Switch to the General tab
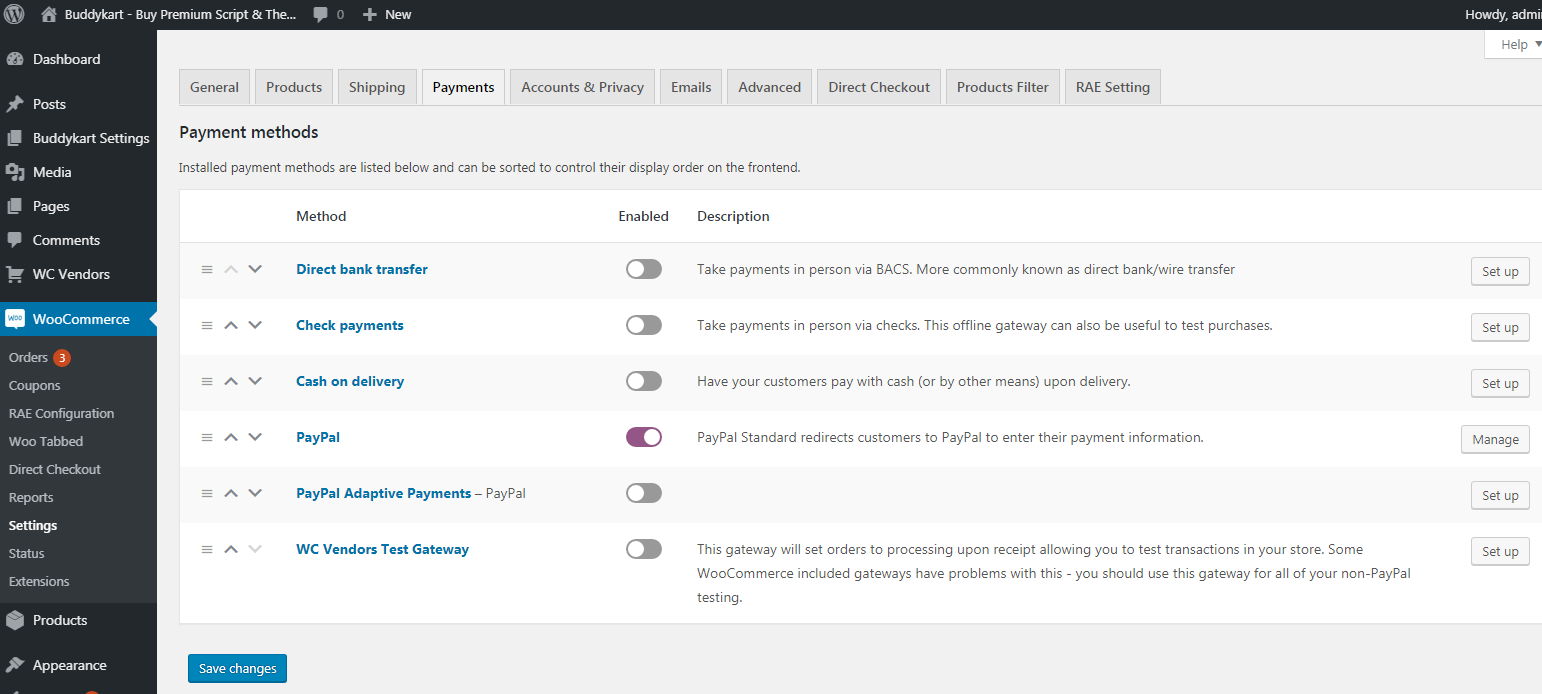 point(214,87)
